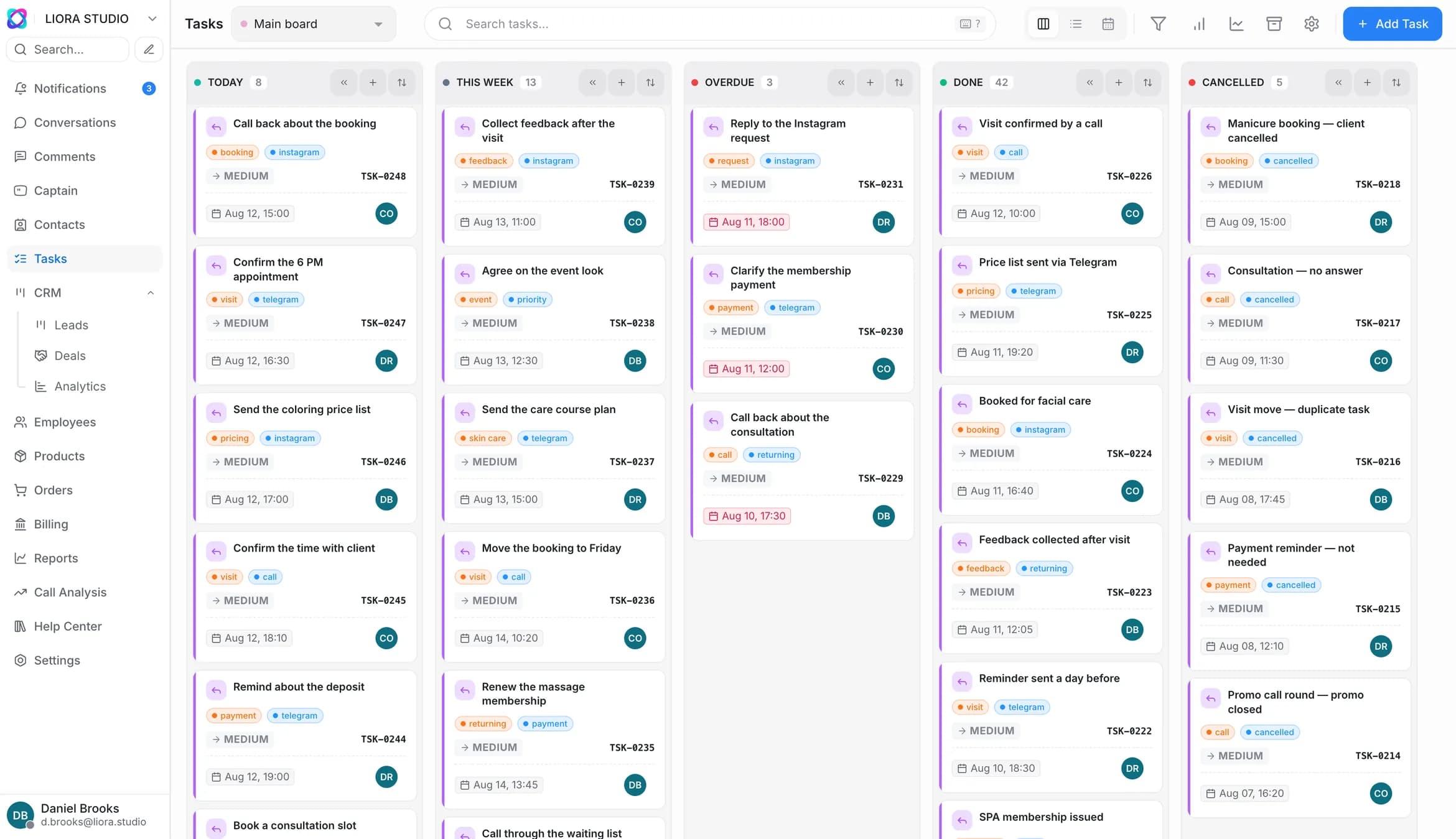
Task: Focus the sidebar Search field
Action: coord(68,49)
